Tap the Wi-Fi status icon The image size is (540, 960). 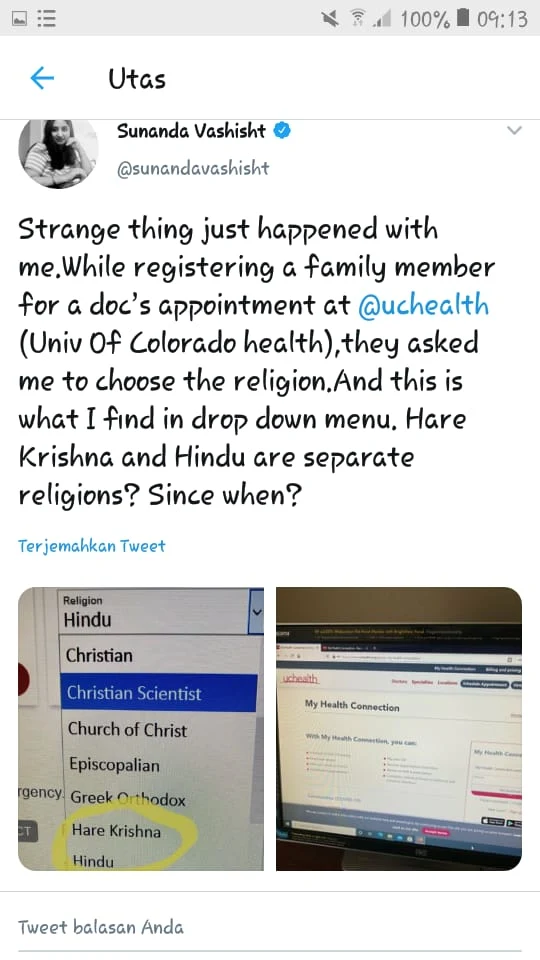[358, 19]
